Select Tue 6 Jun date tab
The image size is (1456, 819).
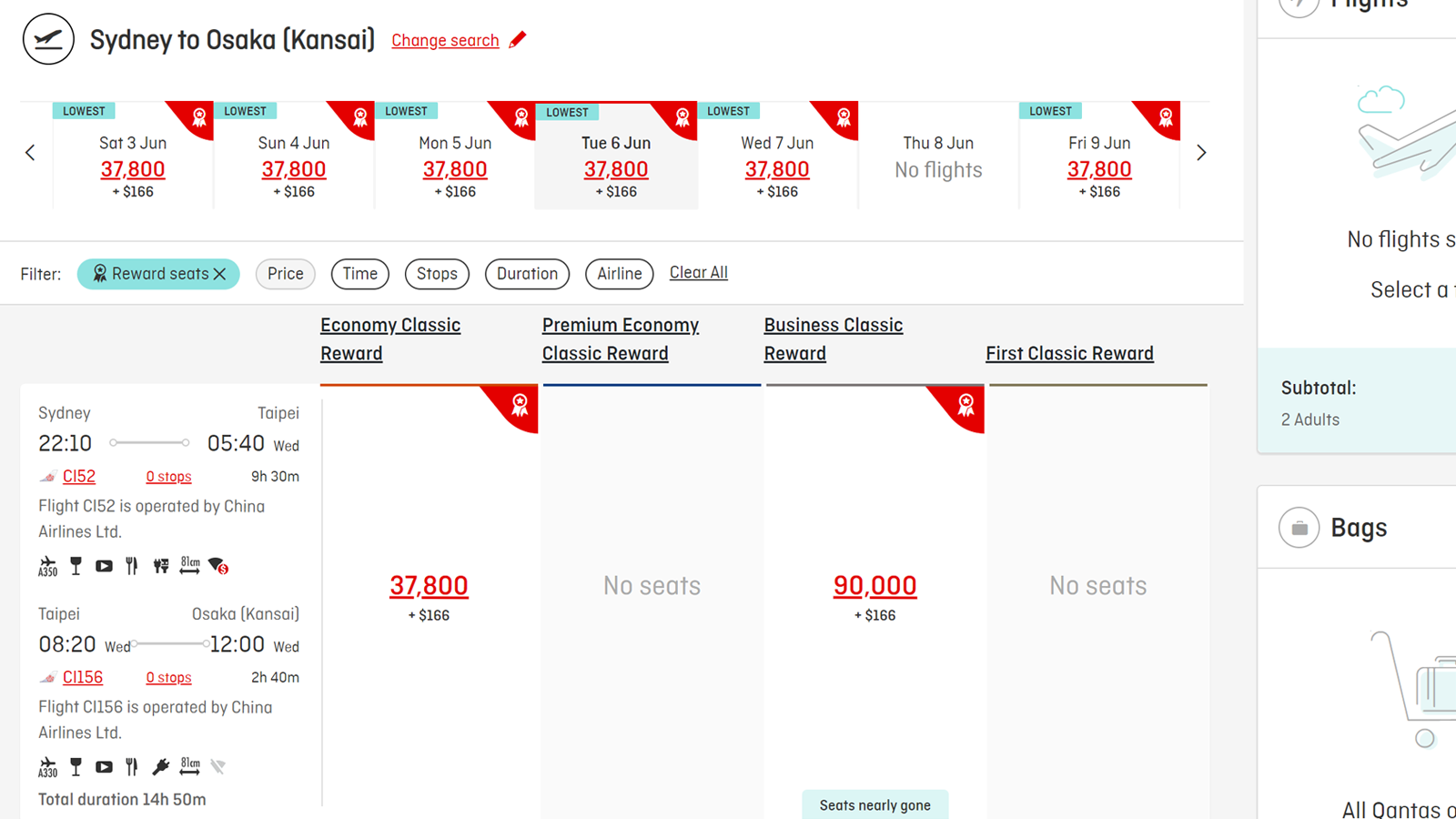click(x=616, y=156)
